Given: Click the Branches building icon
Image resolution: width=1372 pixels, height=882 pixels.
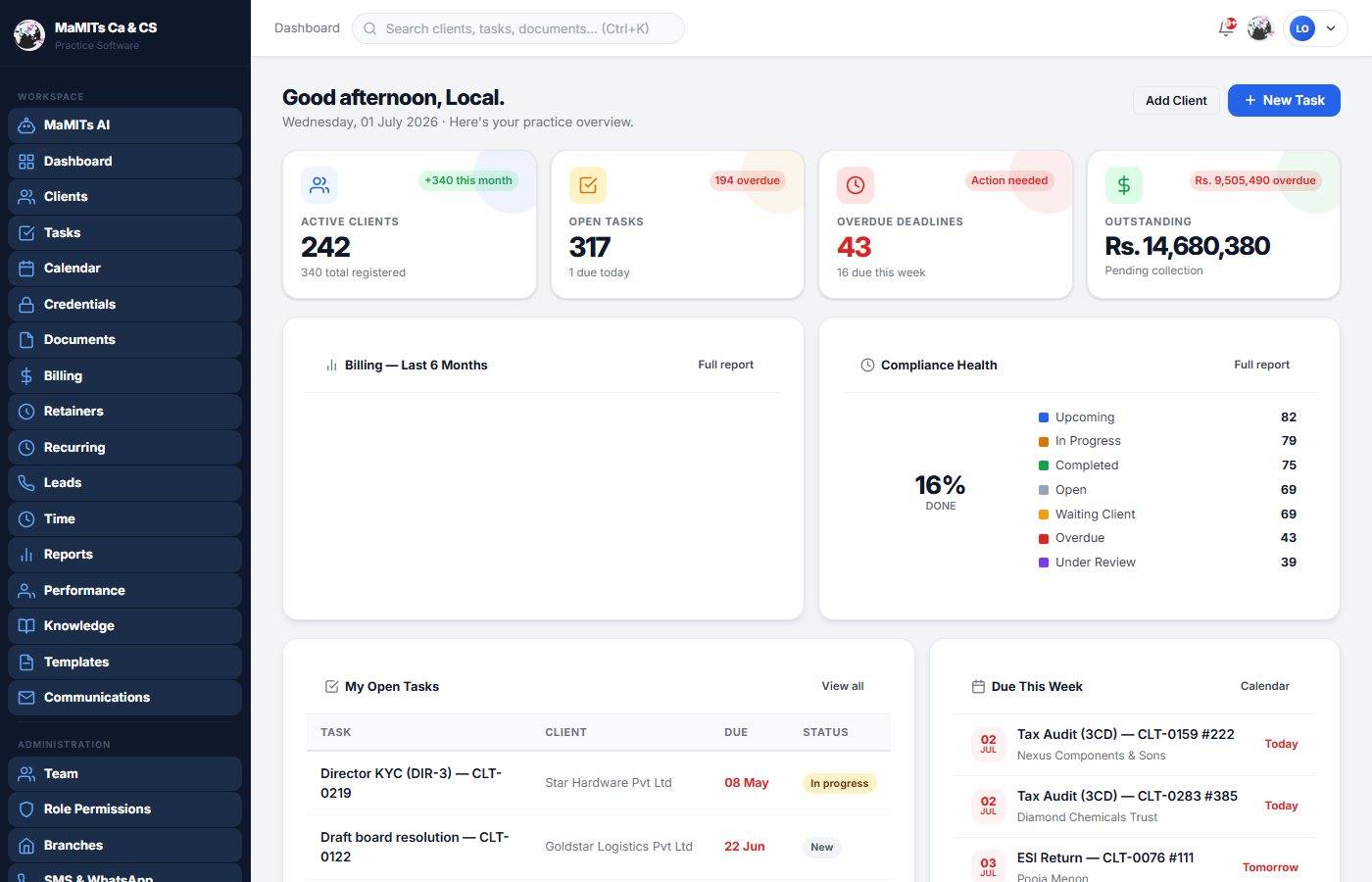Looking at the screenshot, I should coord(26,846).
